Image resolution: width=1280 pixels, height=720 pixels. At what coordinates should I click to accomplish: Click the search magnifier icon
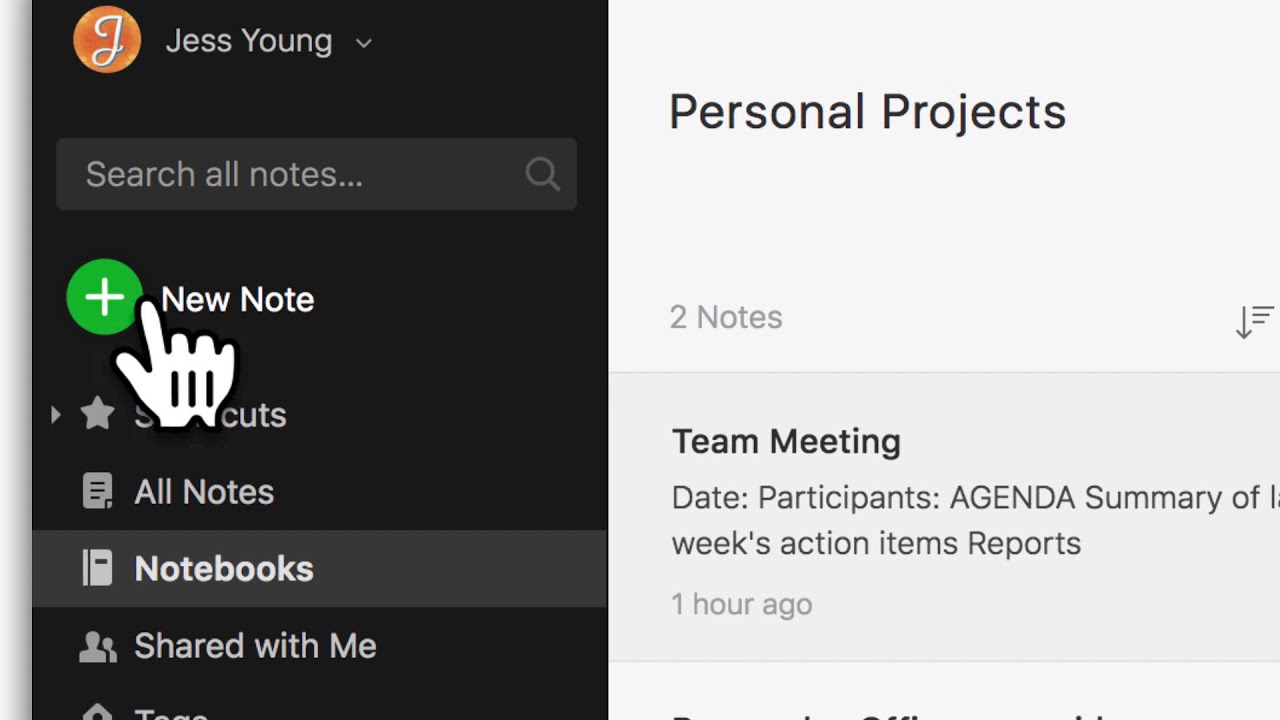(x=542, y=174)
